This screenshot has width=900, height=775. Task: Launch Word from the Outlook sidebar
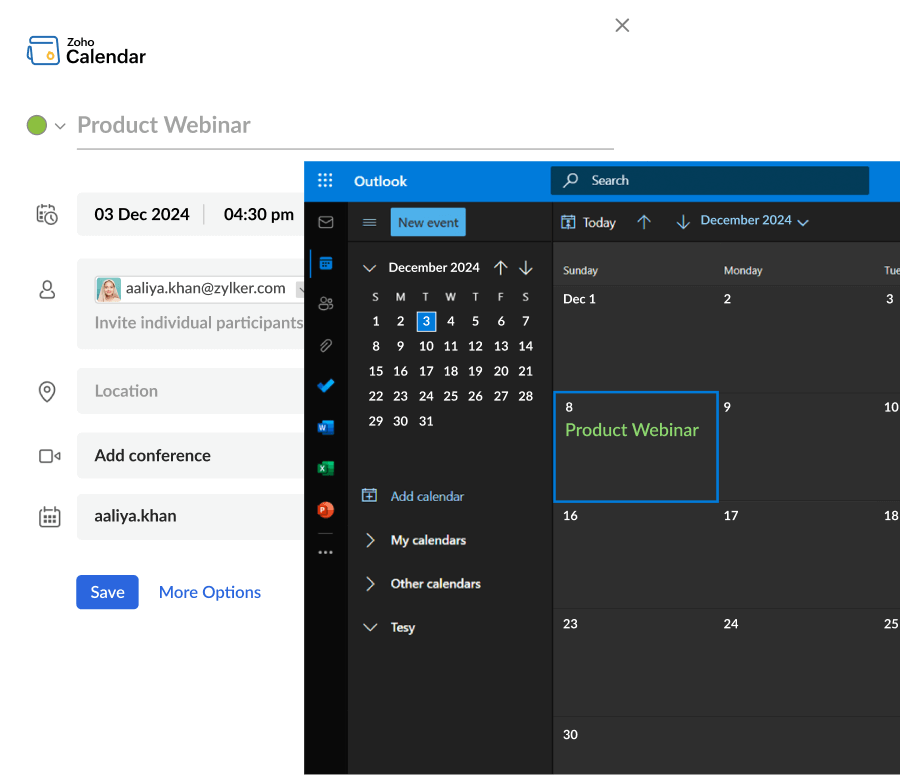click(x=325, y=427)
